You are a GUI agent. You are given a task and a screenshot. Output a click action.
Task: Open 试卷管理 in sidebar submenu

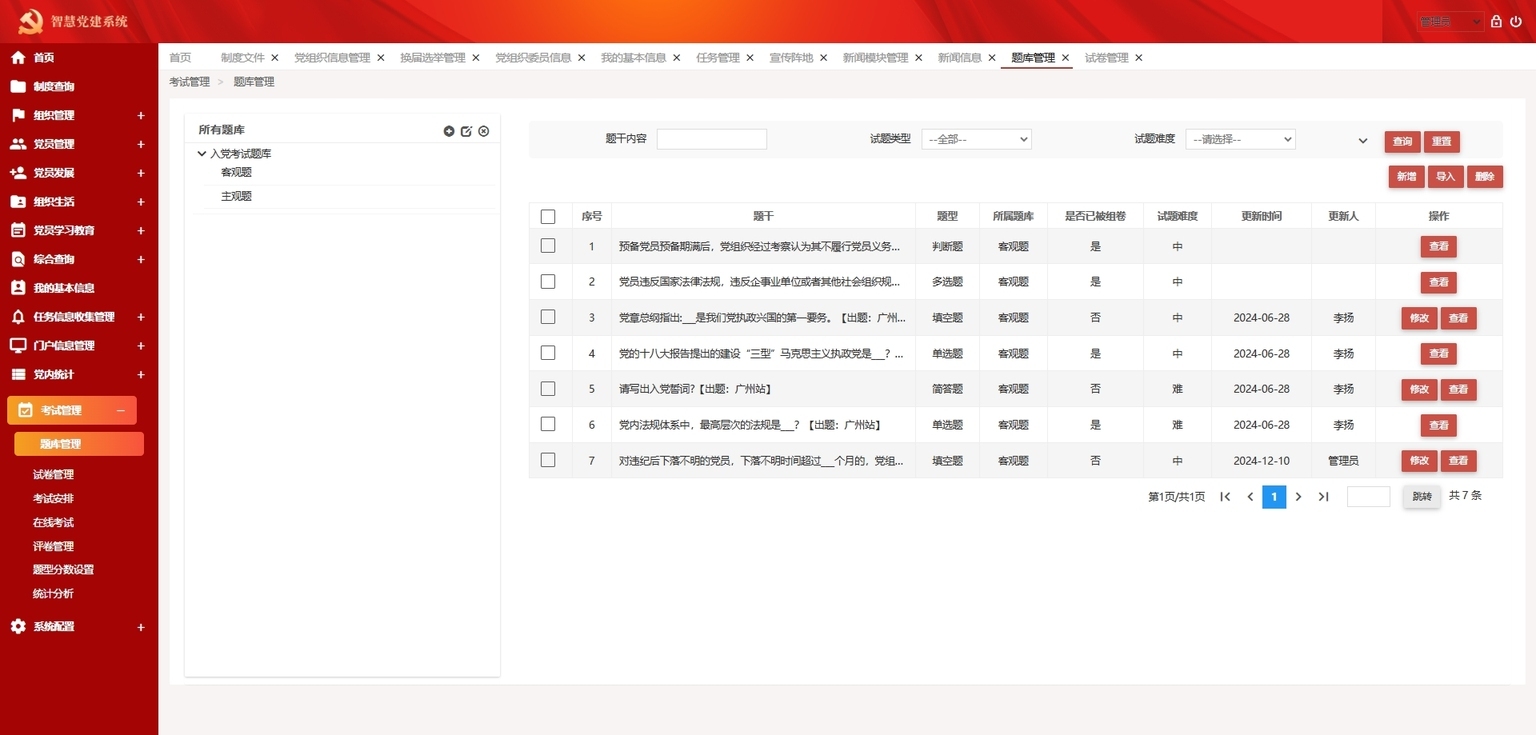click(53, 475)
